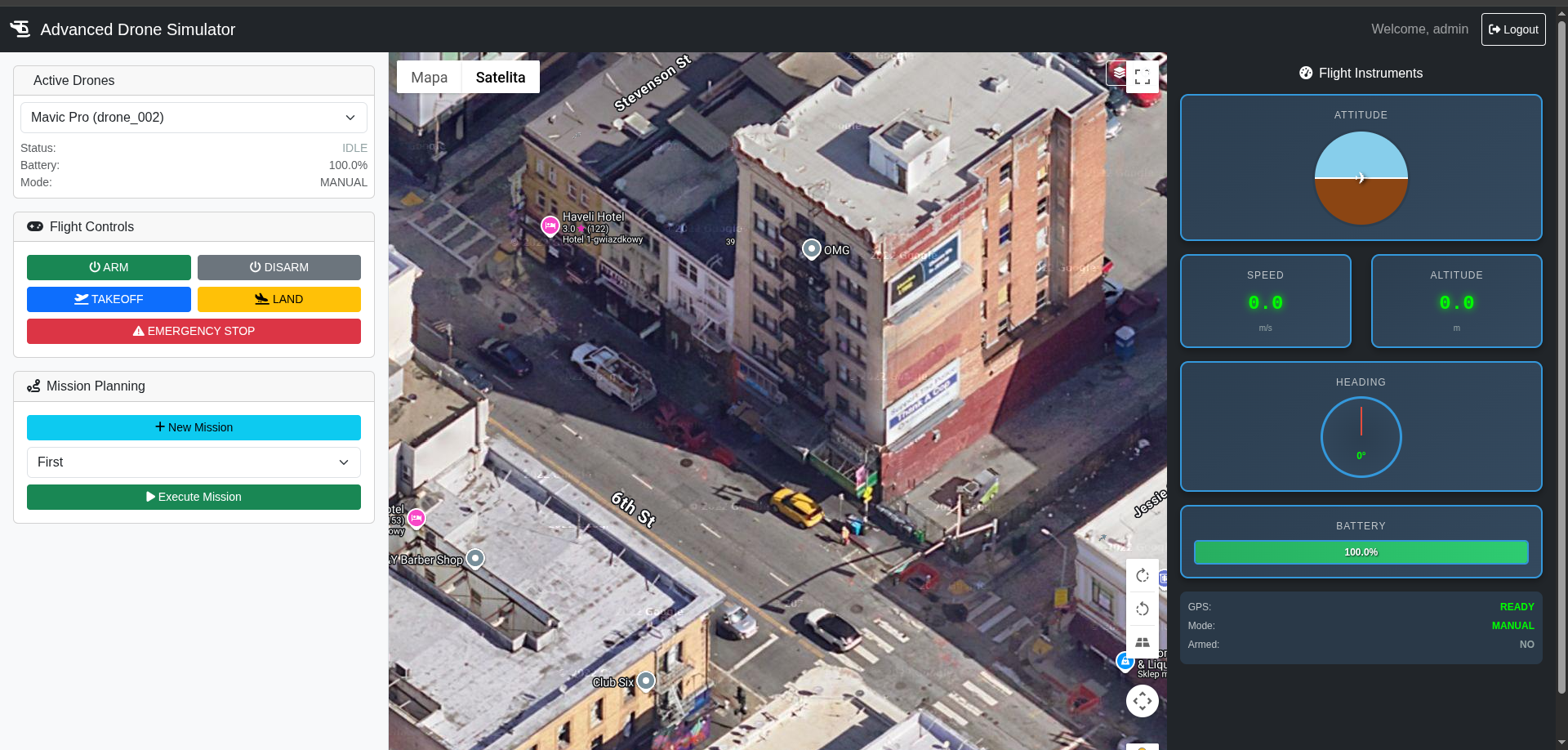Expand the First mission dropdown

tap(194, 462)
